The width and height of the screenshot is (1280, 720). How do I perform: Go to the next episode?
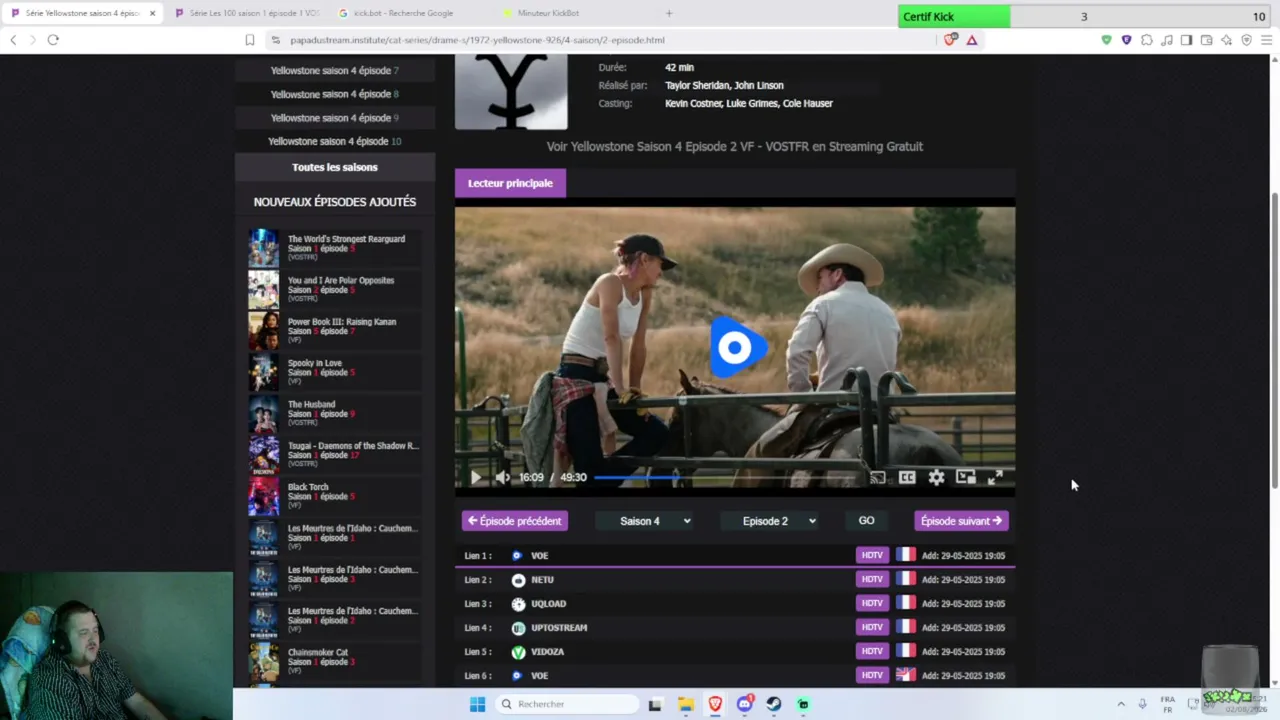pos(961,521)
